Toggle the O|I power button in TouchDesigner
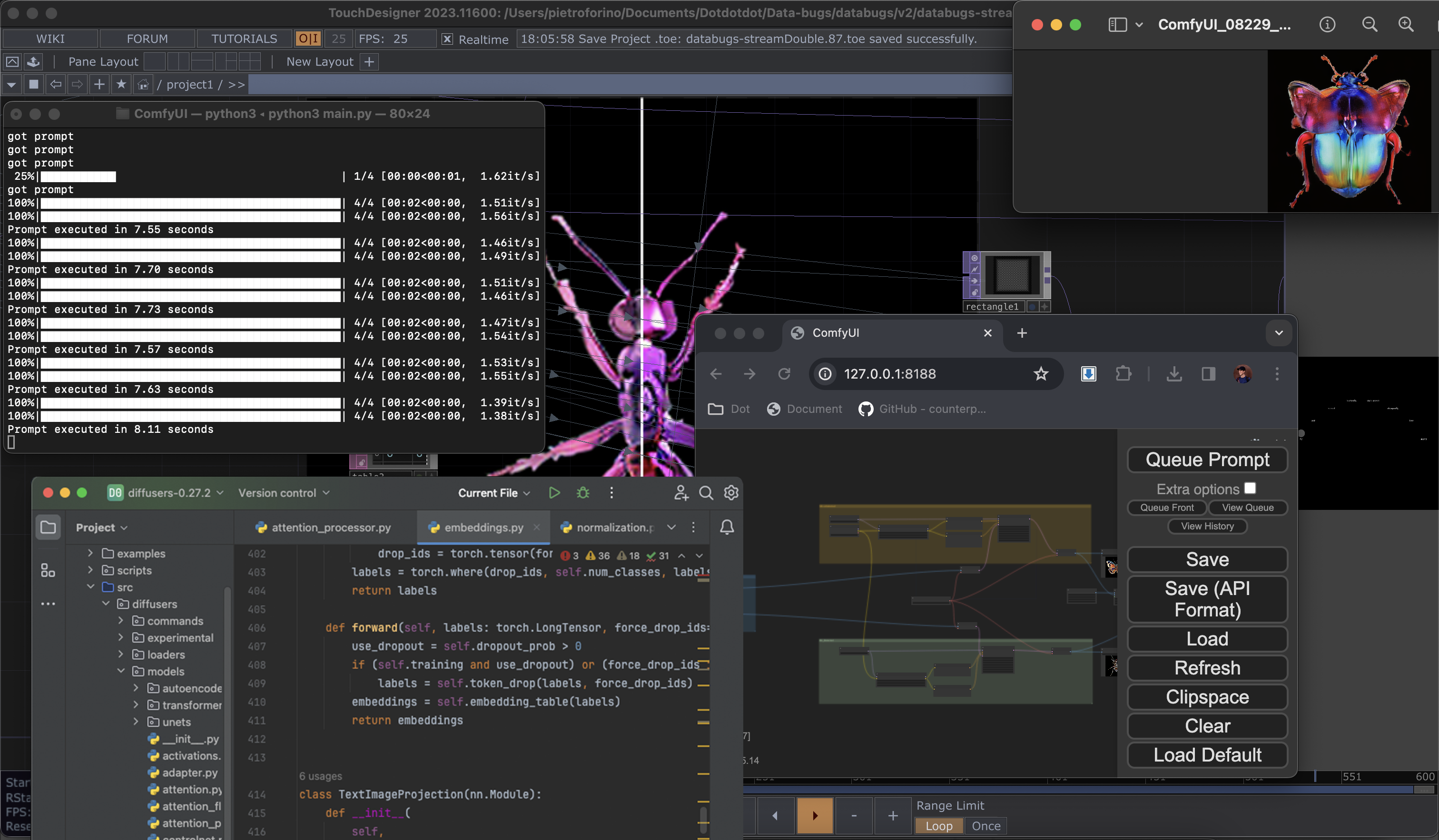Screen dimensions: 1439x840 (x=308, y=39)
